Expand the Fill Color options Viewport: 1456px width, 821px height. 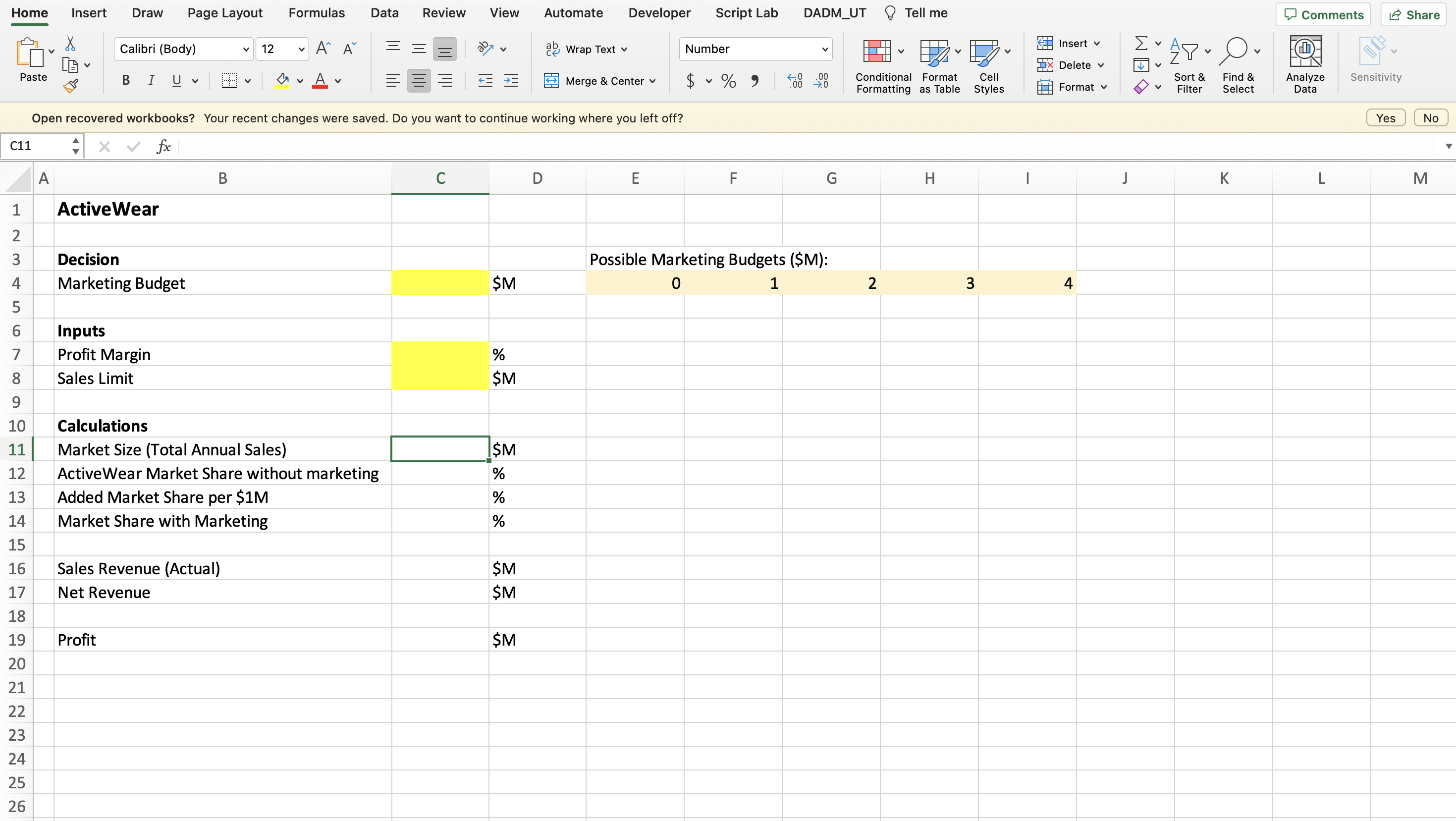coord(300,80)
